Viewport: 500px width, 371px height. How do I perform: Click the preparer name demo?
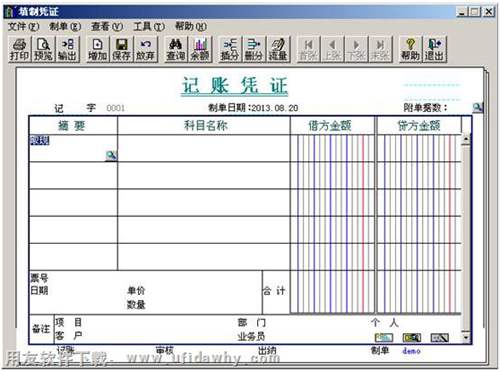(411, 351)
